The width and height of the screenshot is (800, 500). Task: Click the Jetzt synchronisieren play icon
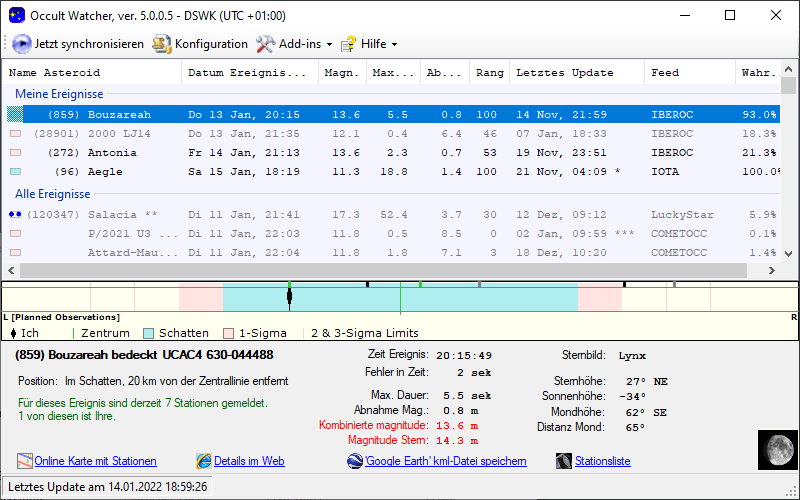click(22, 44)
